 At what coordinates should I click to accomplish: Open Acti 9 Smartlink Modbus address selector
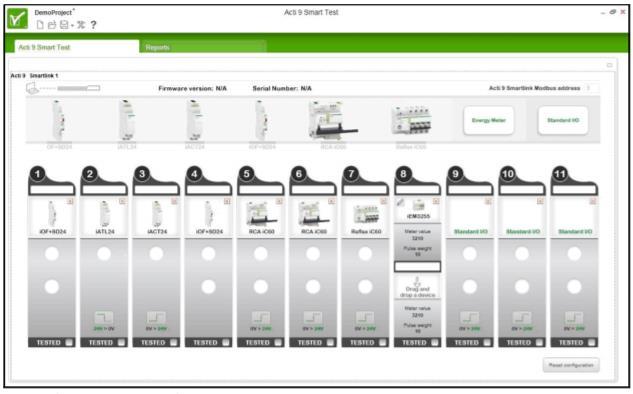tap(591, 88)
